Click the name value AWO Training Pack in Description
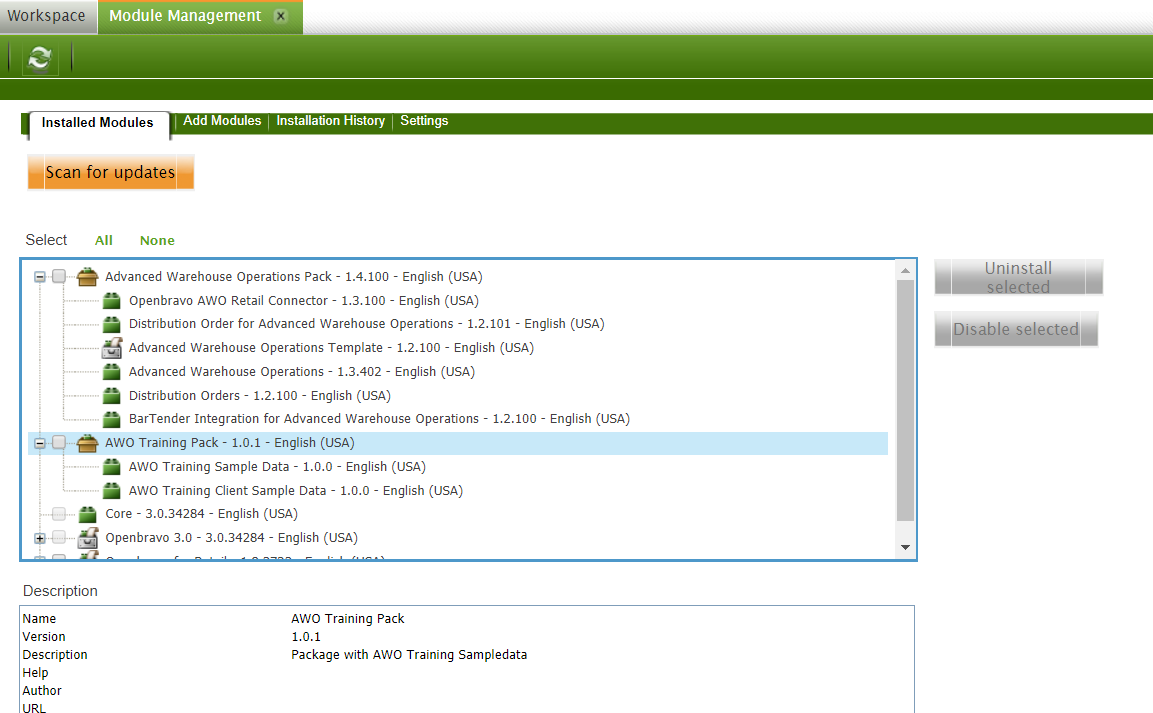This screenshot has width=1153, height=713. [x=348, y=619]
